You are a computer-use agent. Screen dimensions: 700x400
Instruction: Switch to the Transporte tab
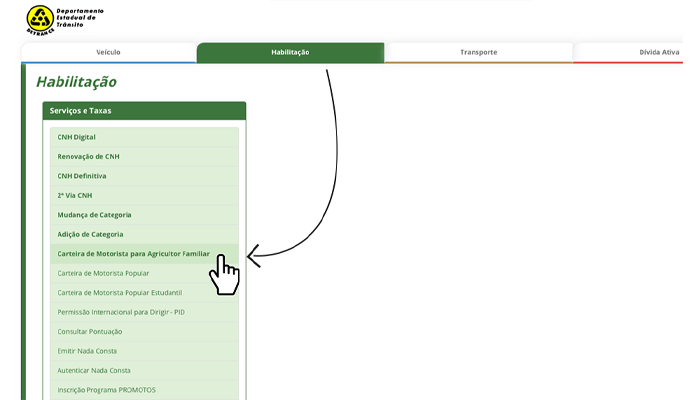coord(479,52)
